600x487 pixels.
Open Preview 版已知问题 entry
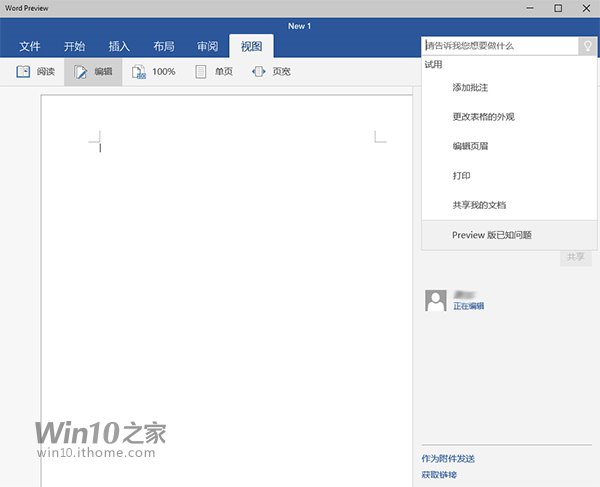[509, 235]
